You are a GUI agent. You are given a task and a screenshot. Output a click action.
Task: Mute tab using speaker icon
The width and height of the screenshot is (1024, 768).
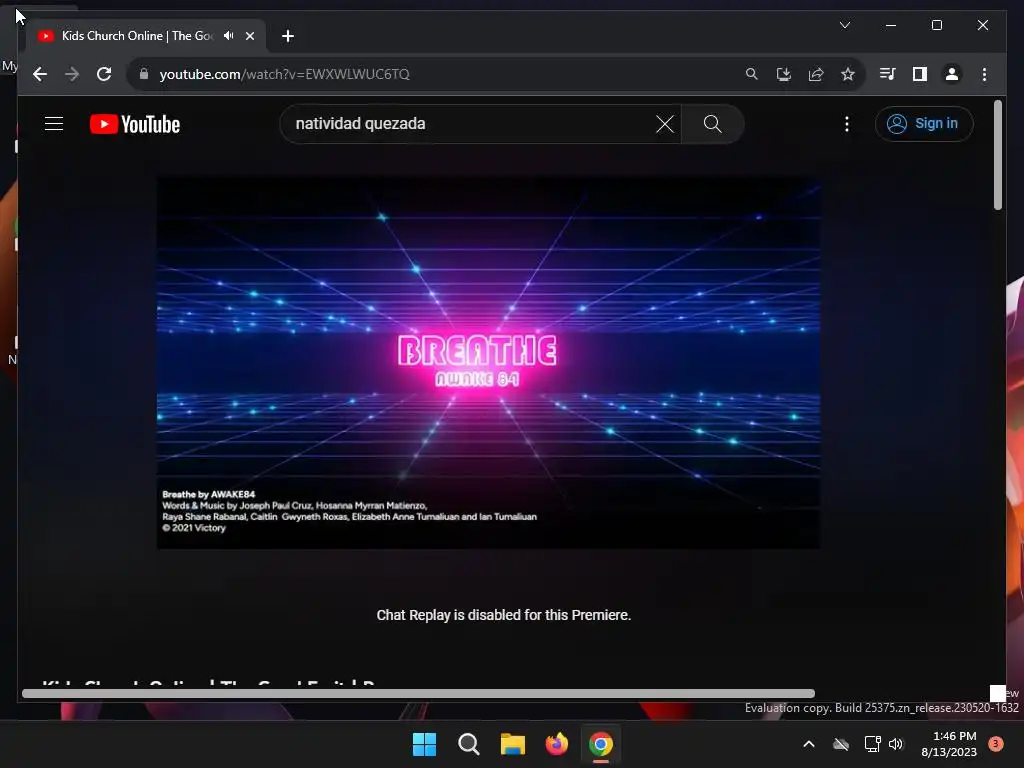(x=229, y=36)
